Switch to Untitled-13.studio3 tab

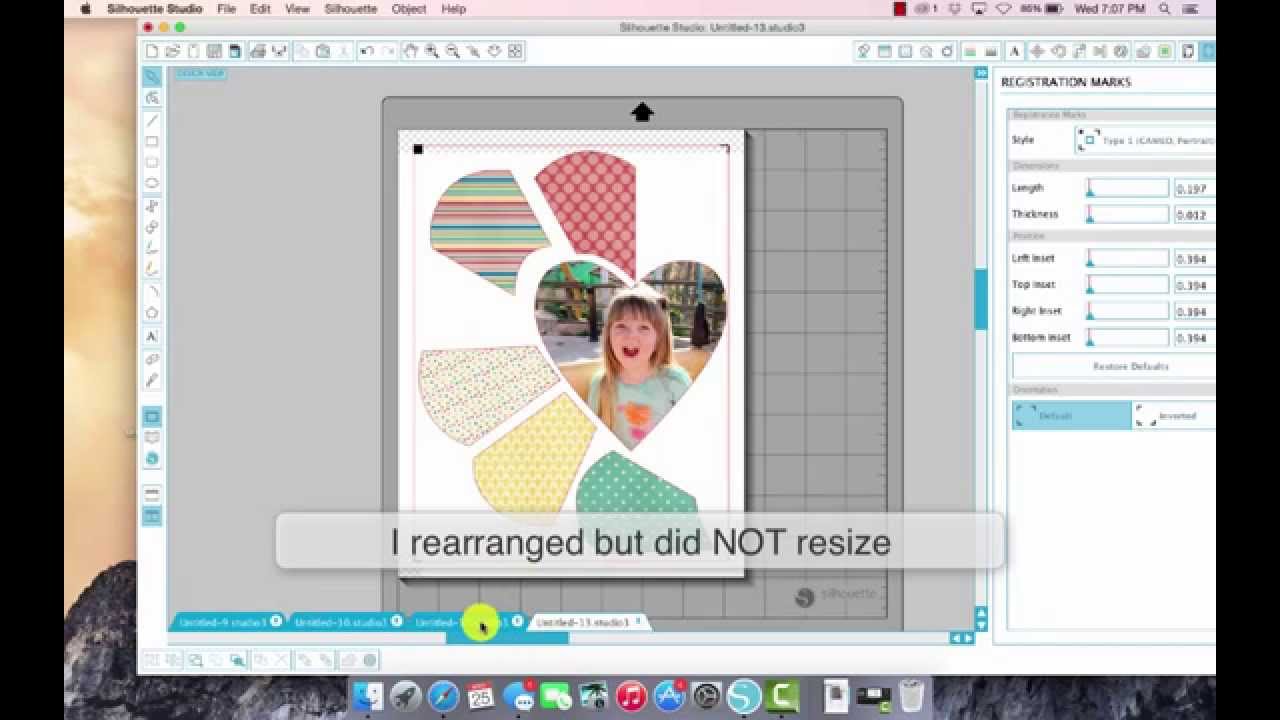point(583,622)
